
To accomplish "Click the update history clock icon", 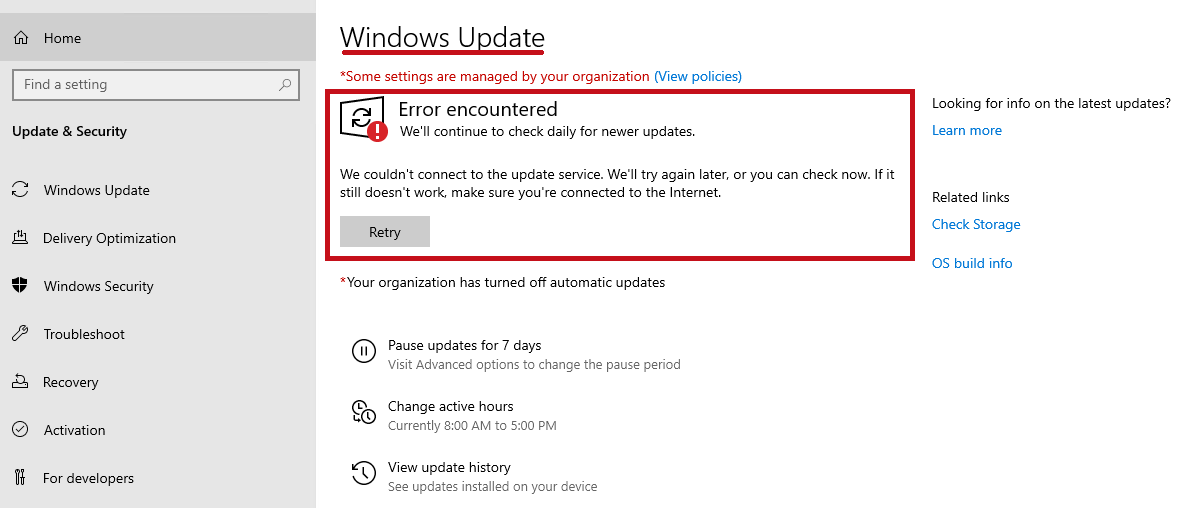I will tap(363, 473).
